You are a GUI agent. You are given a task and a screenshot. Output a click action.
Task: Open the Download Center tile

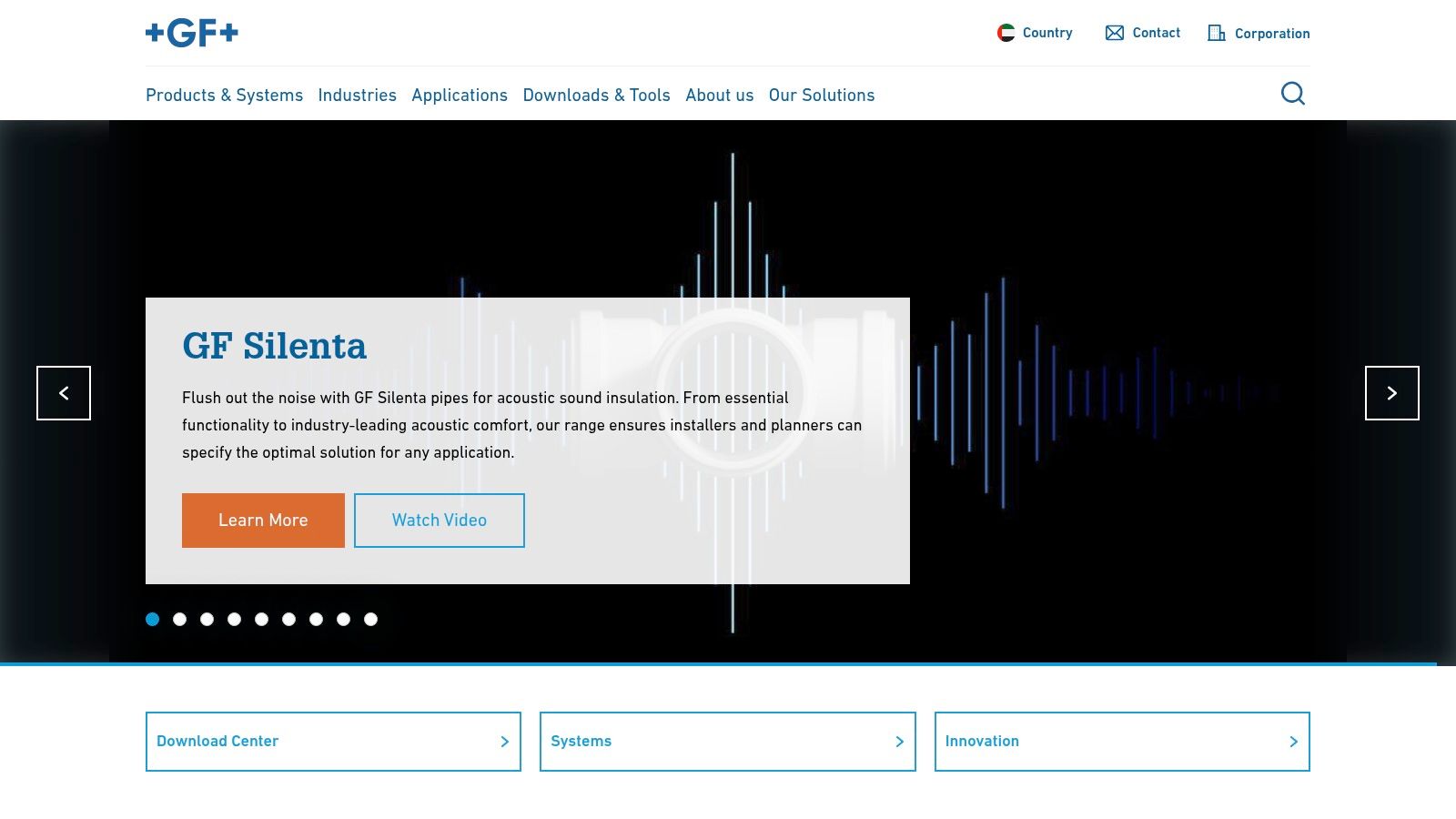pos(333,742)
